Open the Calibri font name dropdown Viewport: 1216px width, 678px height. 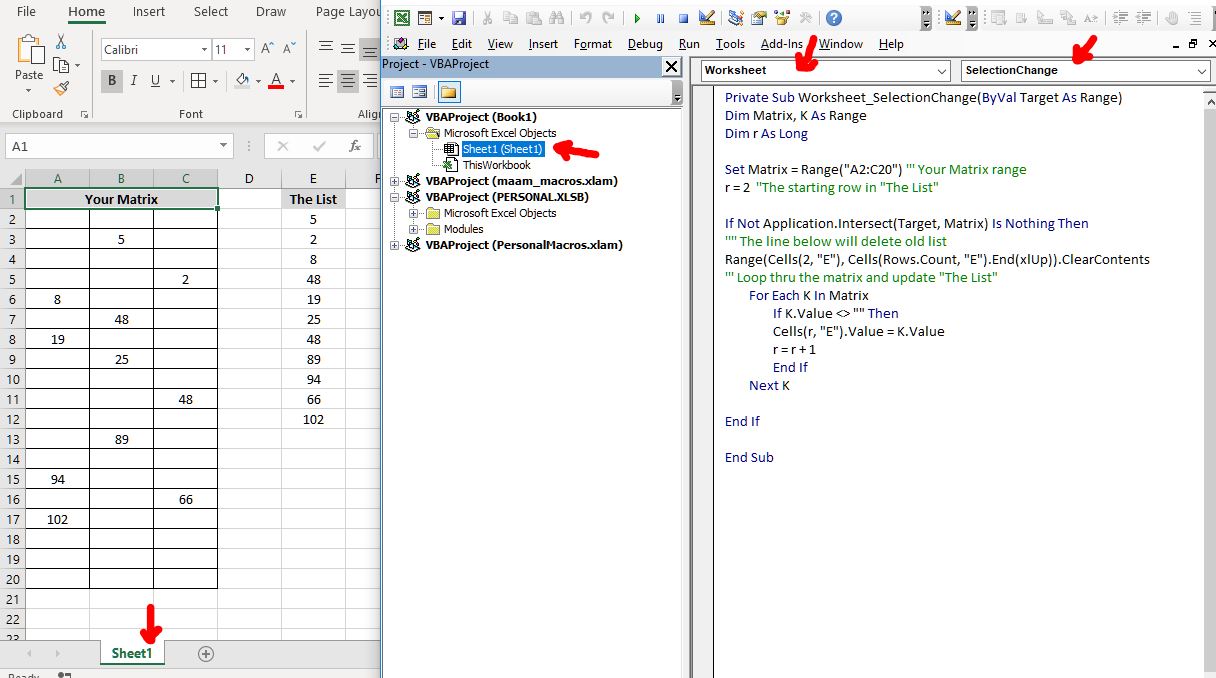(204, 49)
